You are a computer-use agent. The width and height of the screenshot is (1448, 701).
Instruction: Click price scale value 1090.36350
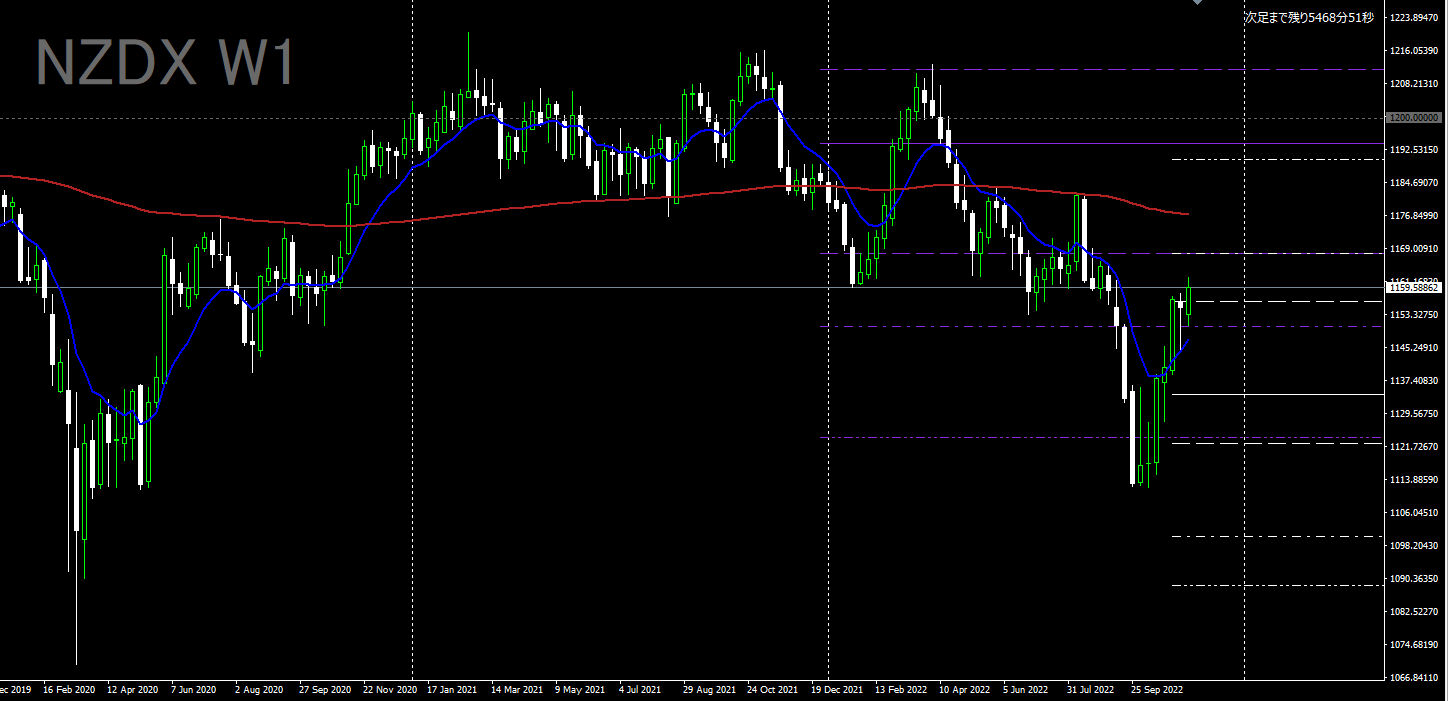coord(1414,579)
